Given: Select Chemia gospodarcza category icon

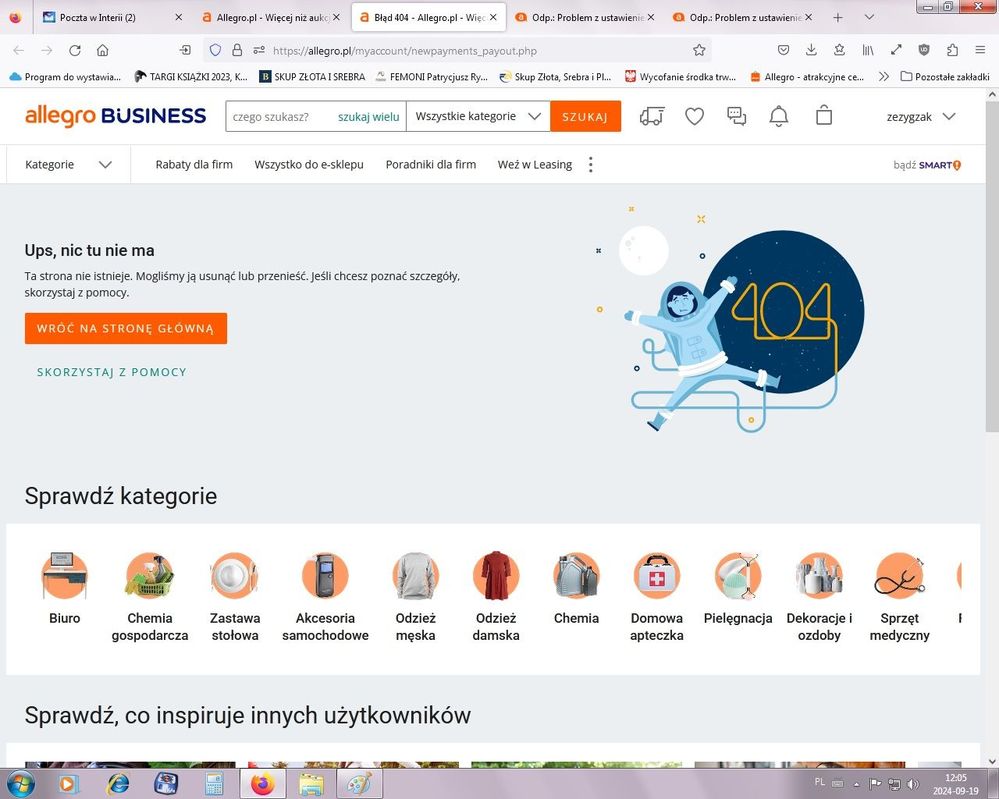Looking at the screenshot, I should [150, 576].
